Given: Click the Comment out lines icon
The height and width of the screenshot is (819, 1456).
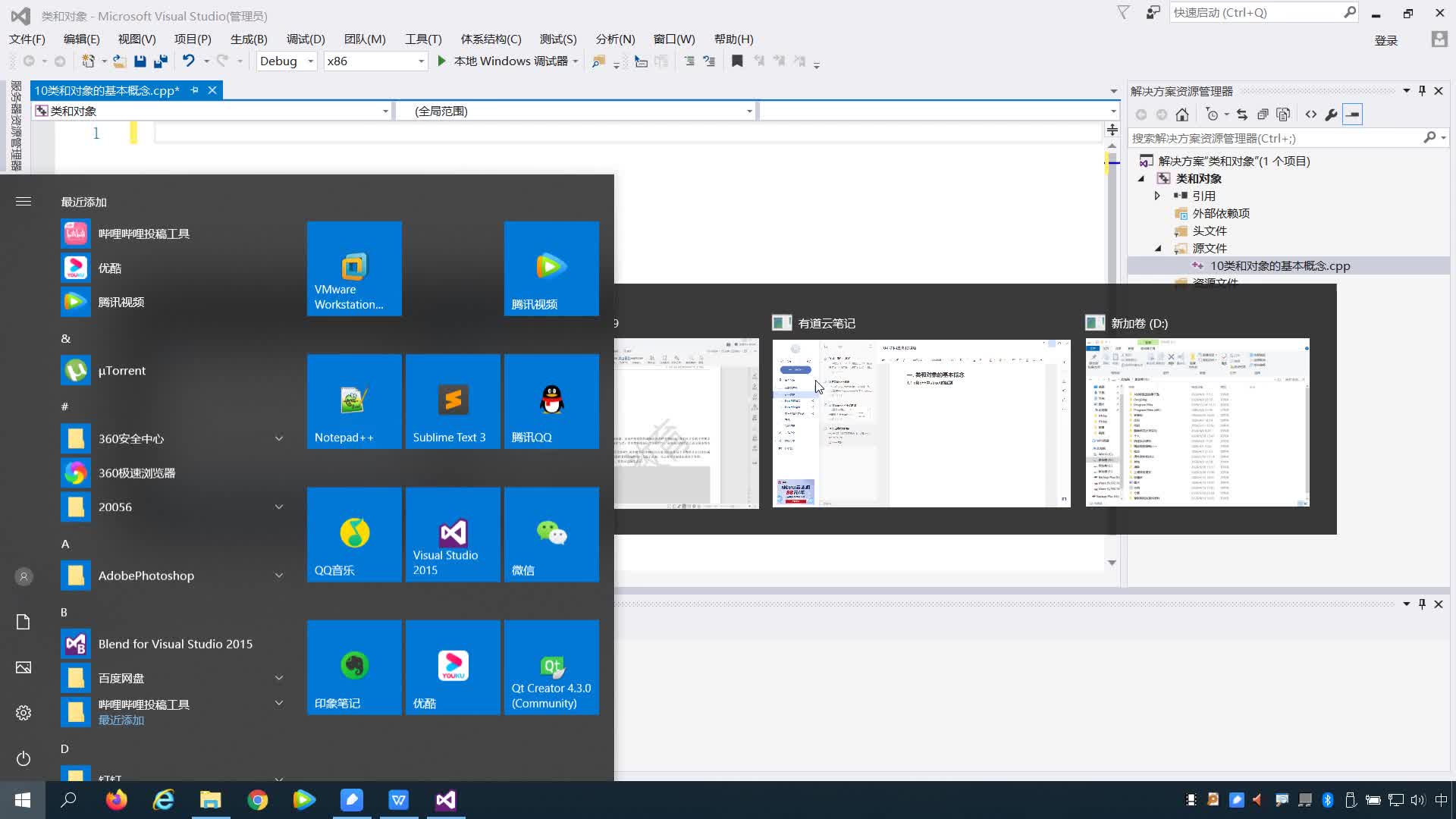Looking at the screenshot, I should coord(689,61).
